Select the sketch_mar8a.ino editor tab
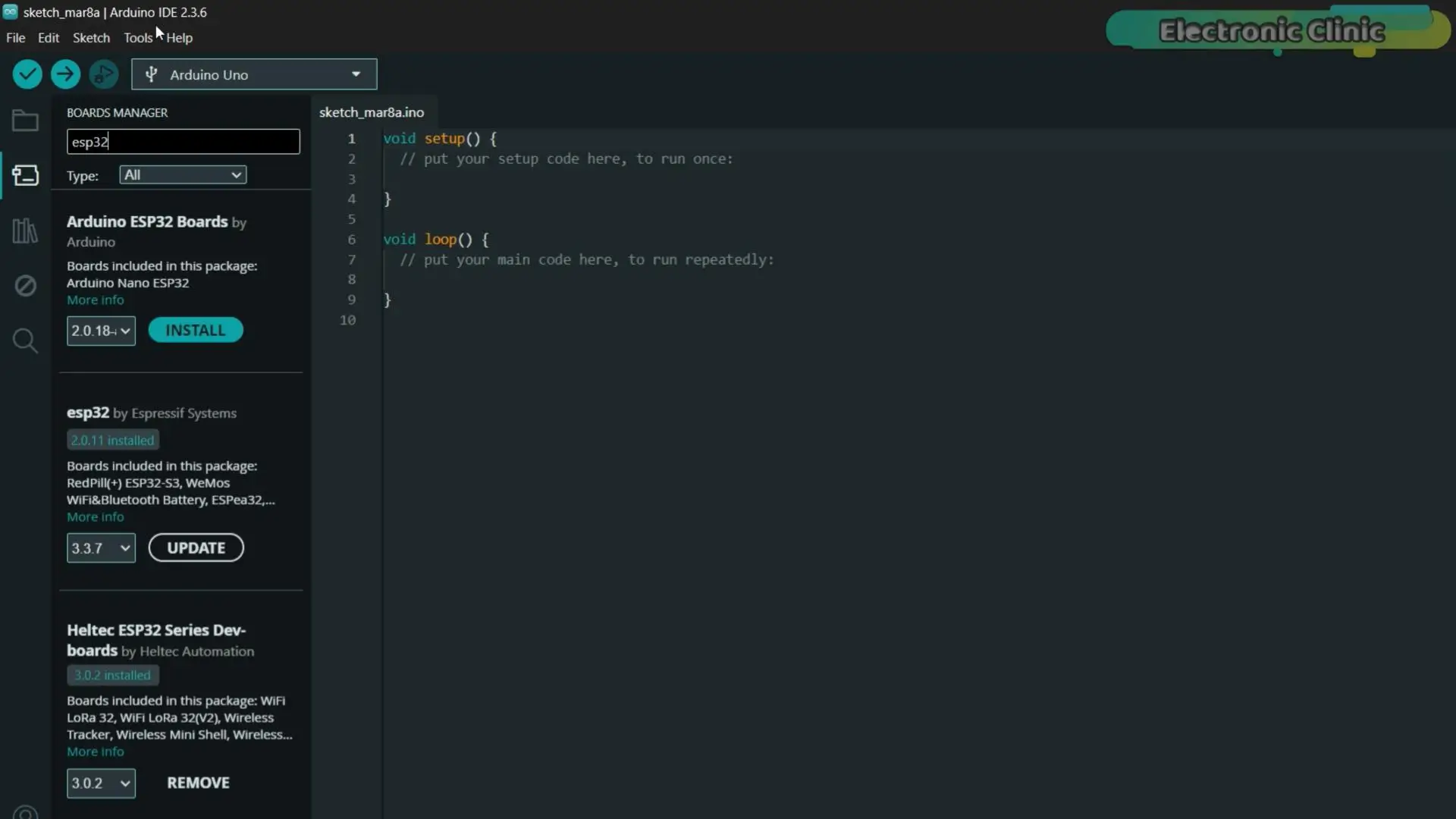 click(x=372, y=112)
